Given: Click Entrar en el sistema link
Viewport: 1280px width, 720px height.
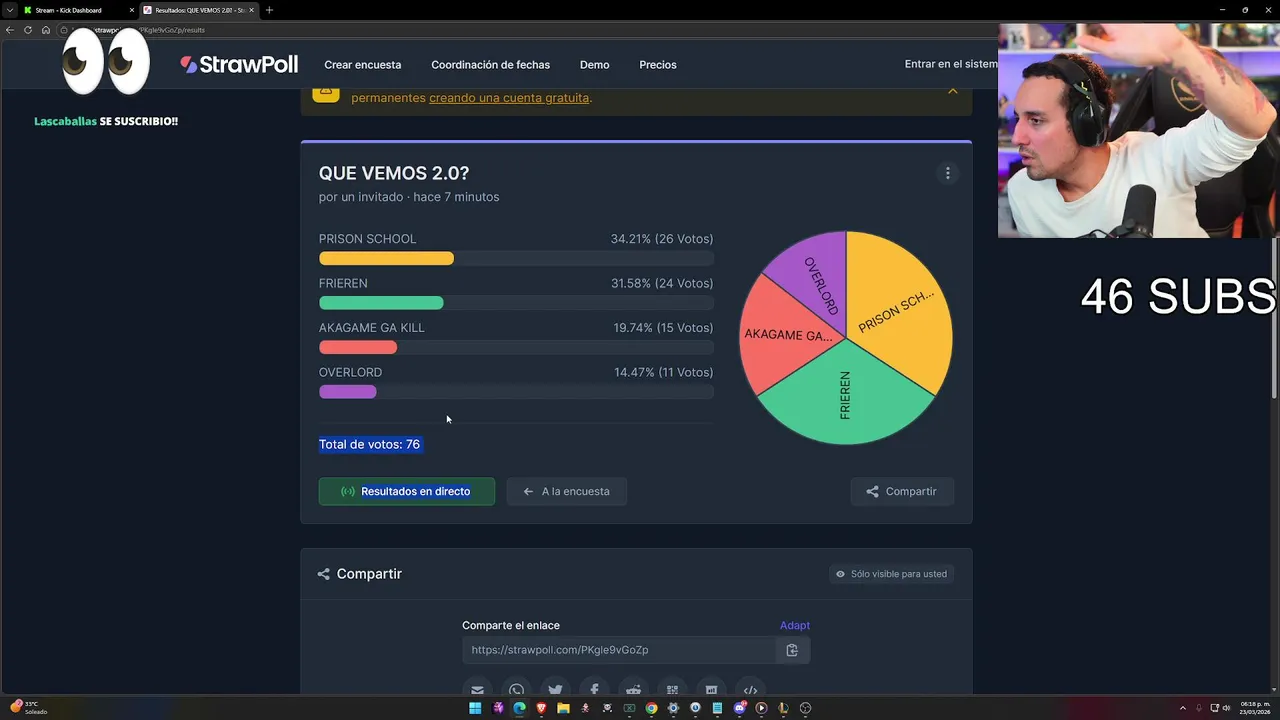Looking at the screenshot, I should (951, 64).
